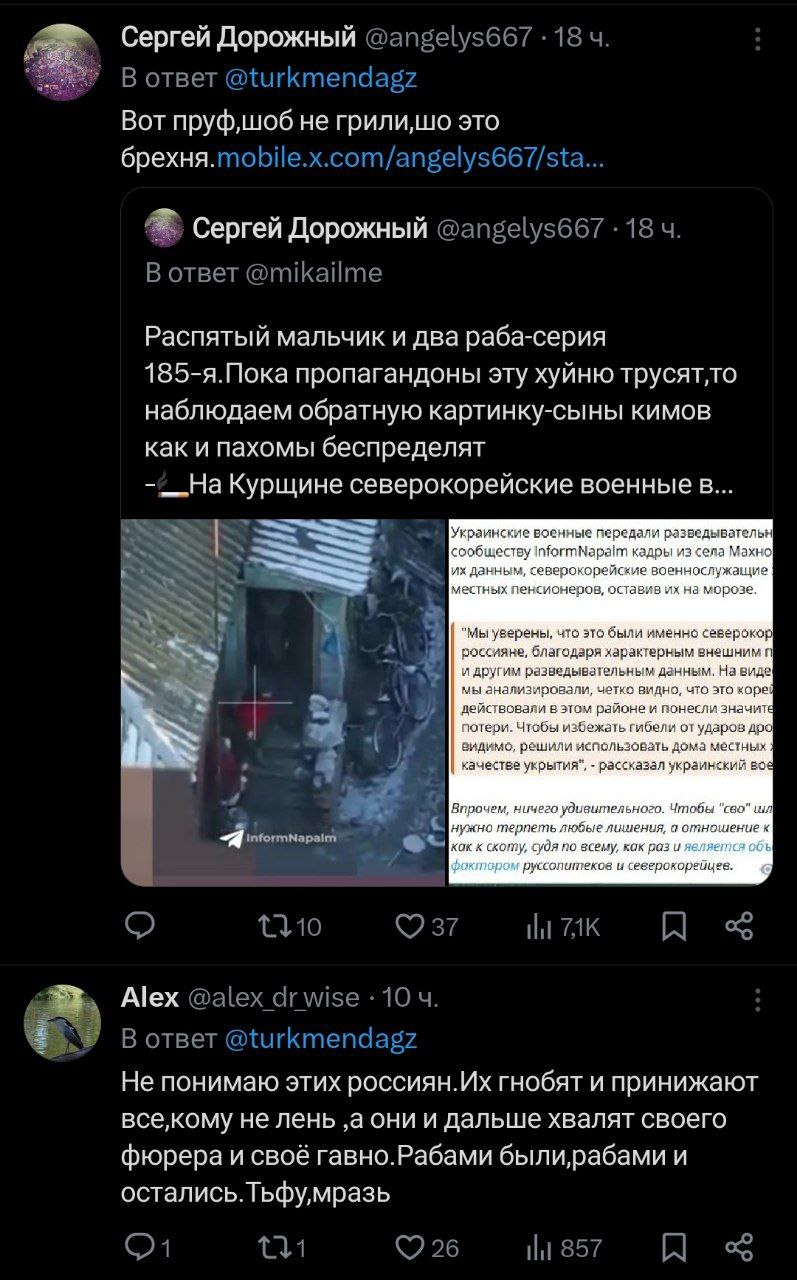Retweet Alex's reply showing 1 repost

point(273,1247)
